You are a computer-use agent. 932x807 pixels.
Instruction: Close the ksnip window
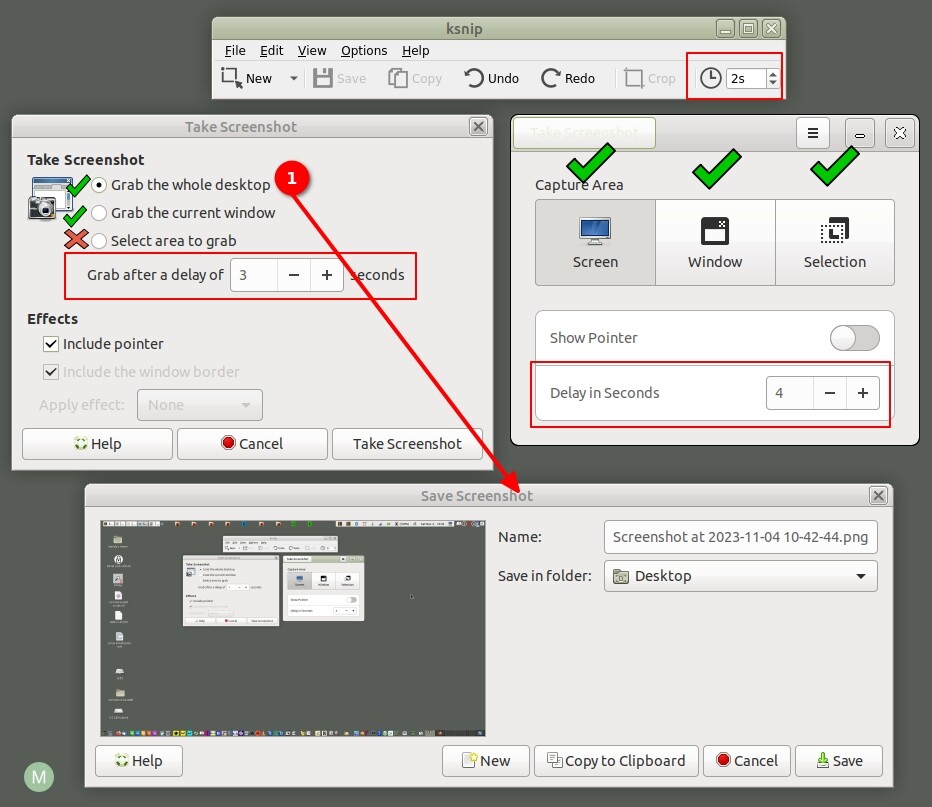coord(772,28)
